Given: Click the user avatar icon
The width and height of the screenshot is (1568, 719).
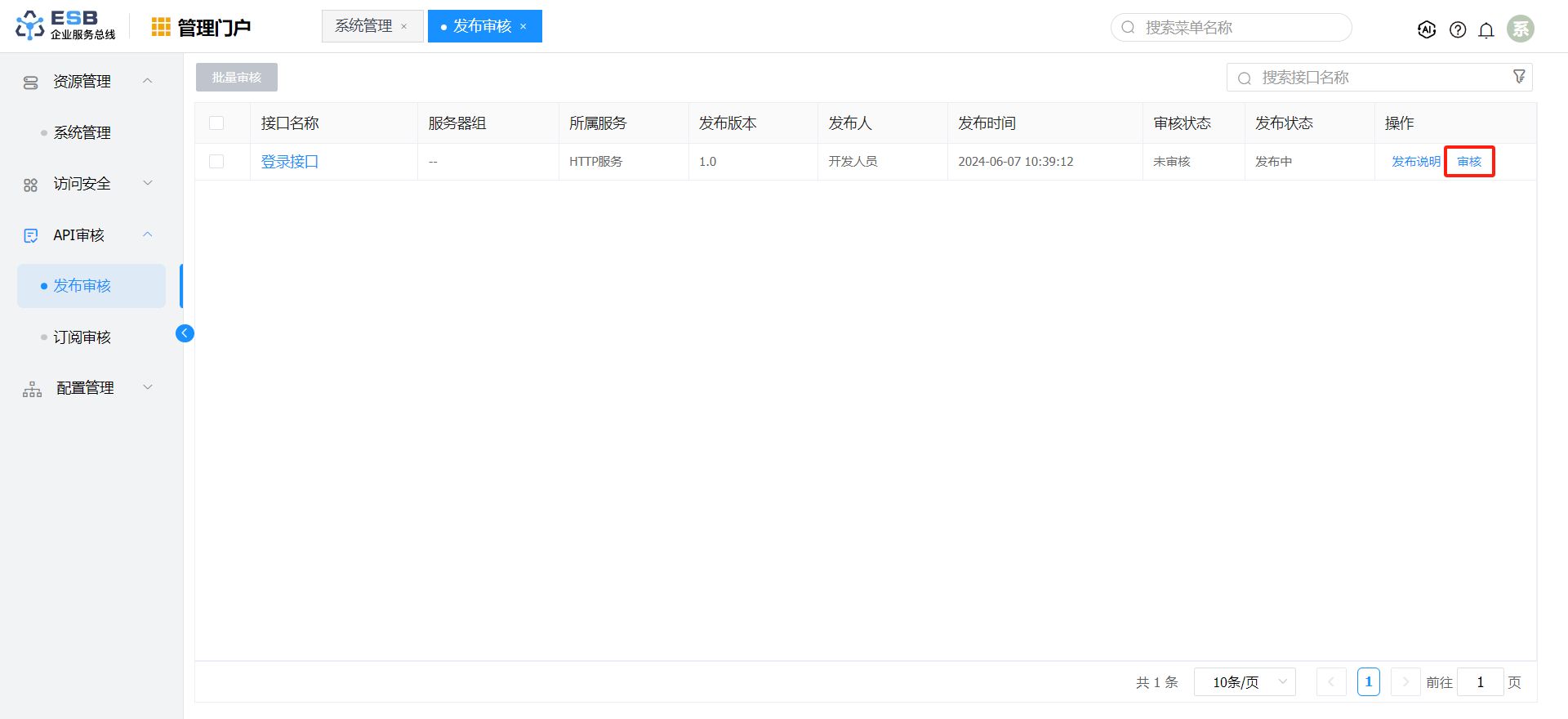Looking at the screenshot, I should pyautogui.click(x=1520, y=29).
